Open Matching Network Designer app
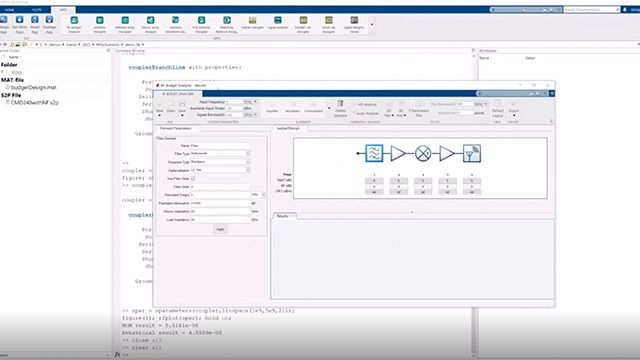The height and width of the screenshot is (360, 640). (x=227, y=24)
